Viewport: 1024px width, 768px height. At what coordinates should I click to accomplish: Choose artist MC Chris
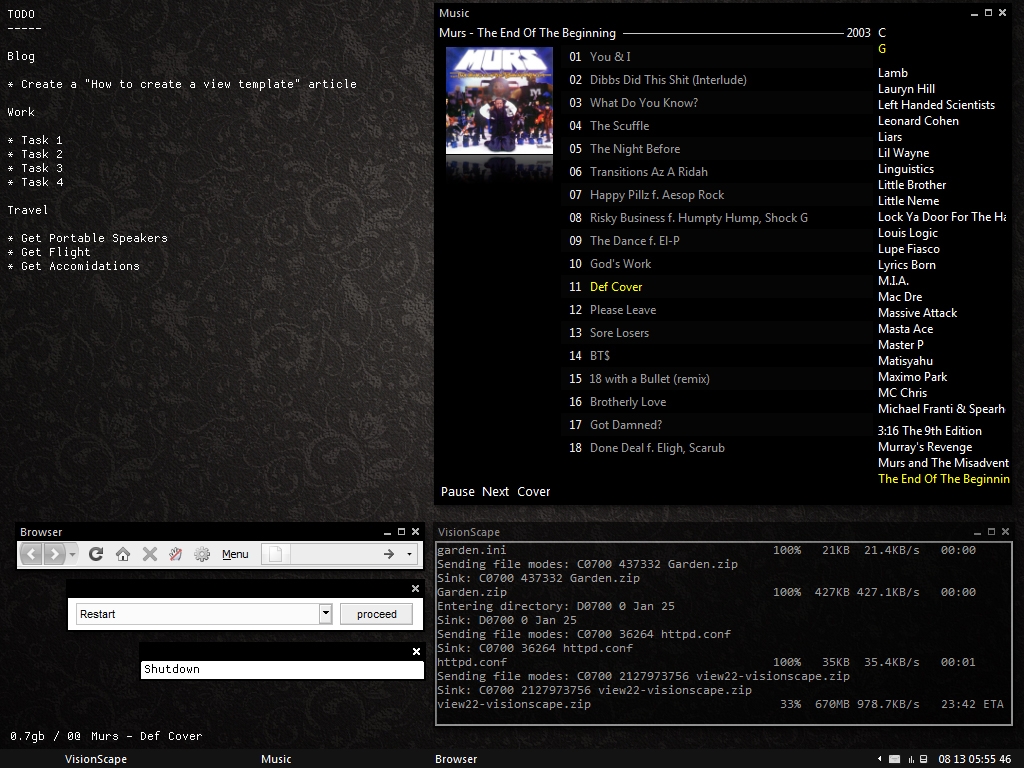[x=902, y=392]
